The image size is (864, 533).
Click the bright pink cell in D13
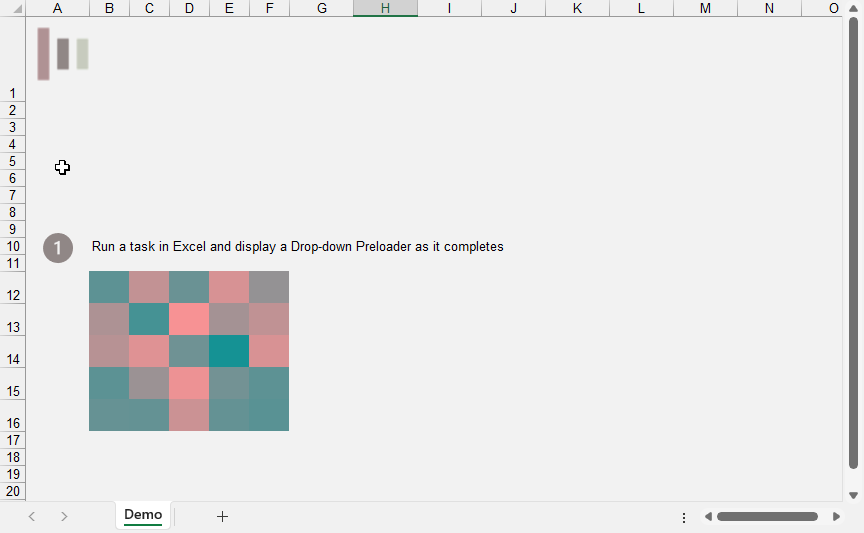click(x=189, y=319)
